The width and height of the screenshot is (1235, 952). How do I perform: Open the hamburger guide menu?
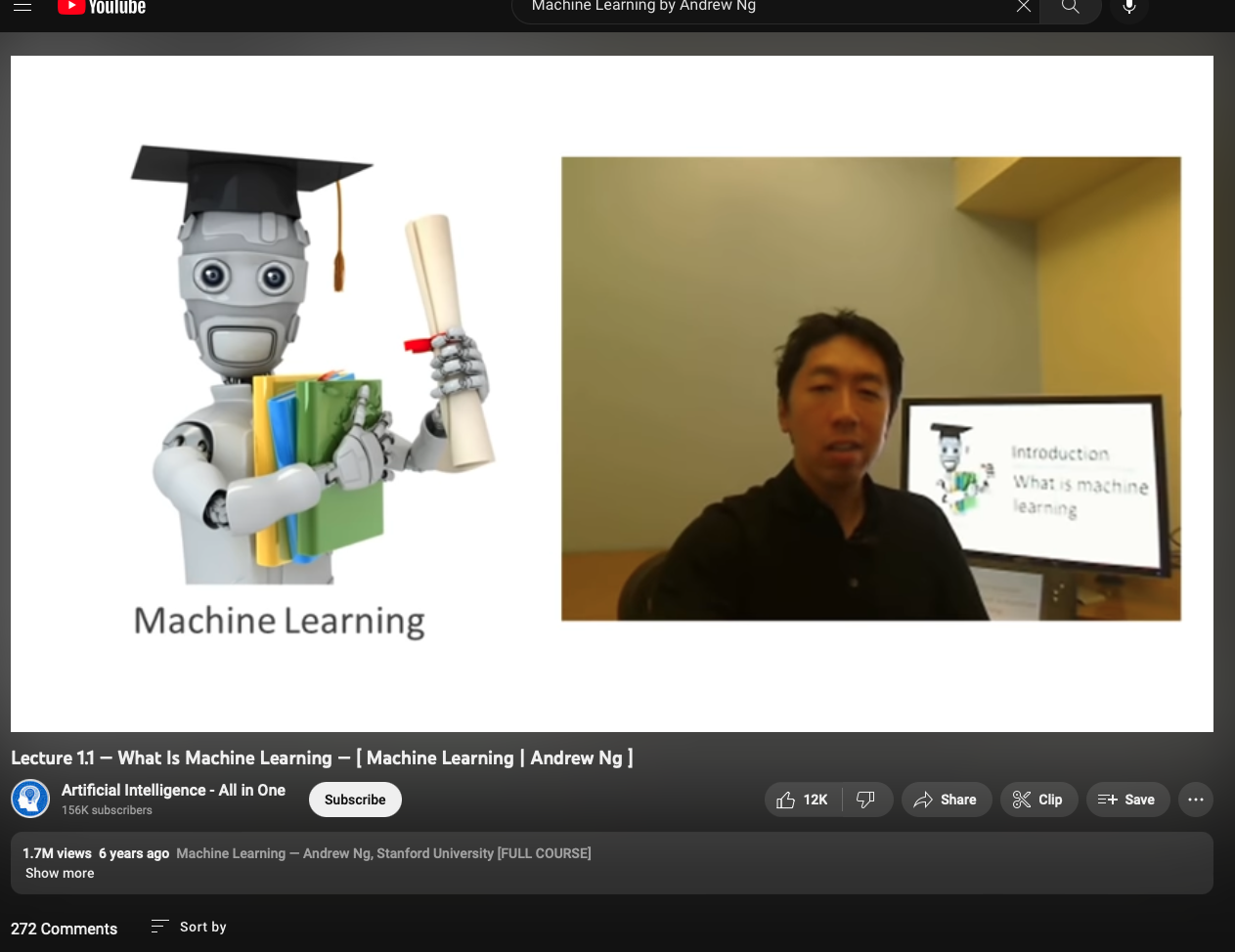tap(22, 6)
